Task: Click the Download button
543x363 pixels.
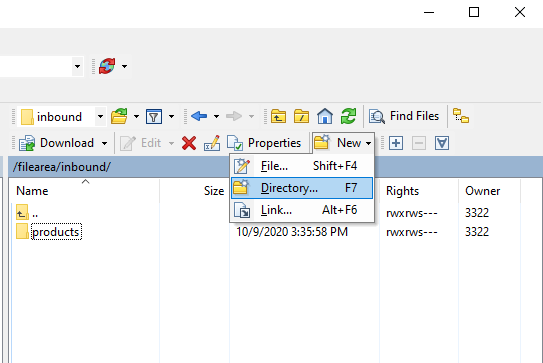Action: tap(56, 143)
